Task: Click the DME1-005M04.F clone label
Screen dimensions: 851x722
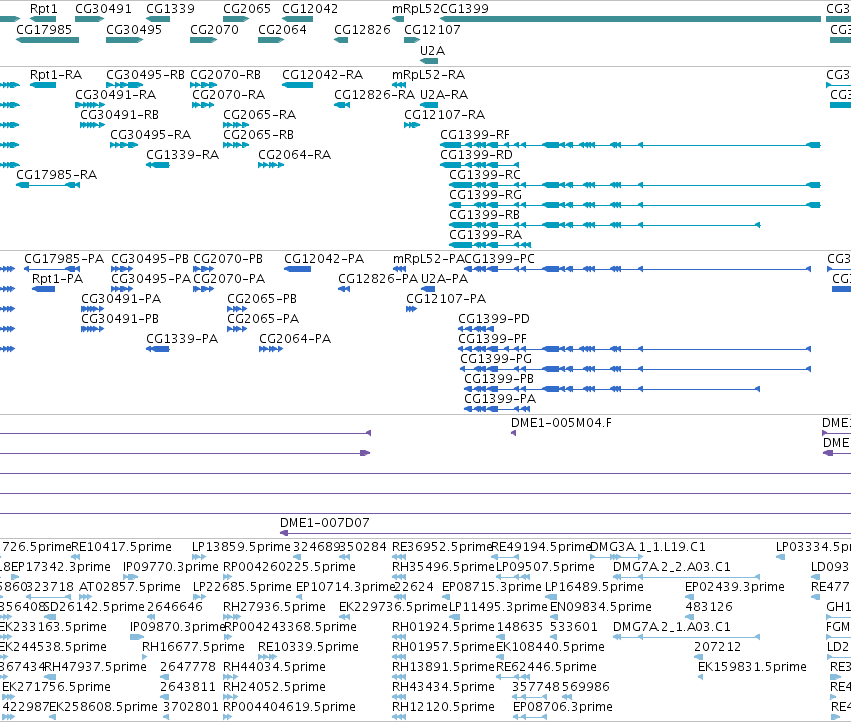Action: coord(561,423)
